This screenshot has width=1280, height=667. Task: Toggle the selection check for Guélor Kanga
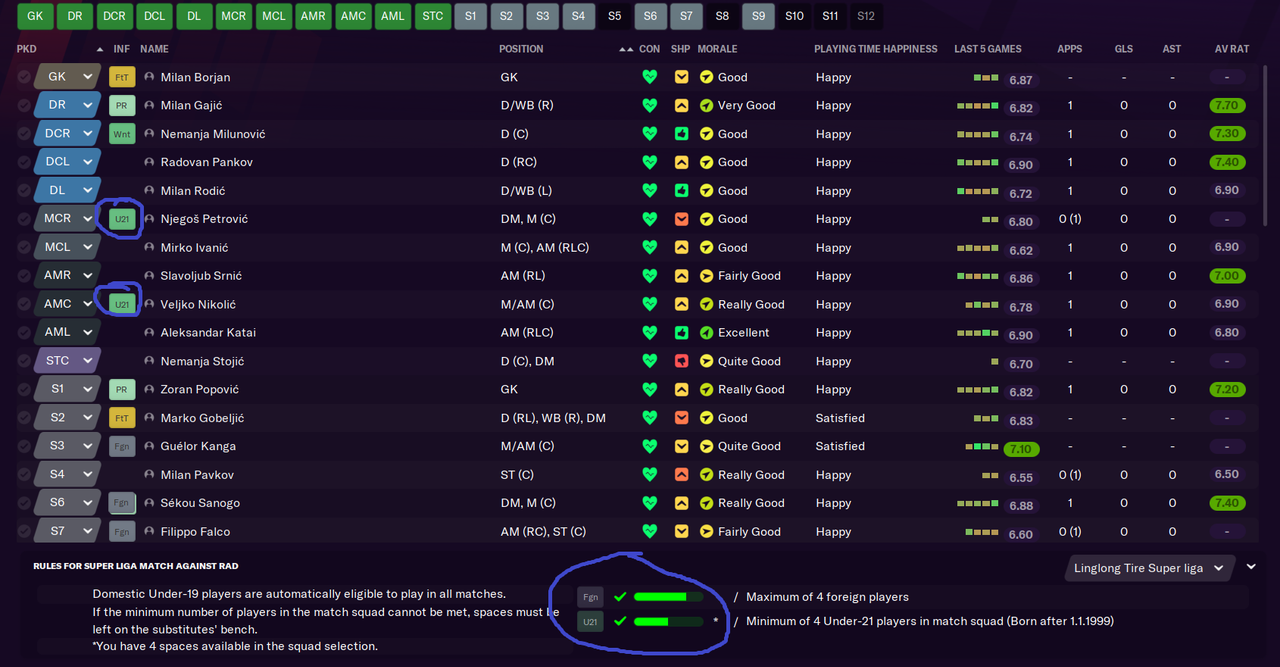tap(24, 446)
